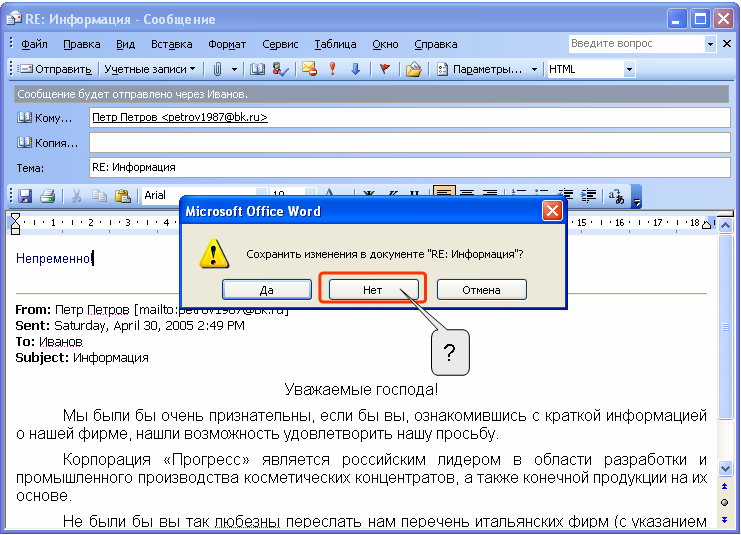This screenshot has height=535, width=741.
Task: Open the address book icon in toolbar
Action: [258, 69]
